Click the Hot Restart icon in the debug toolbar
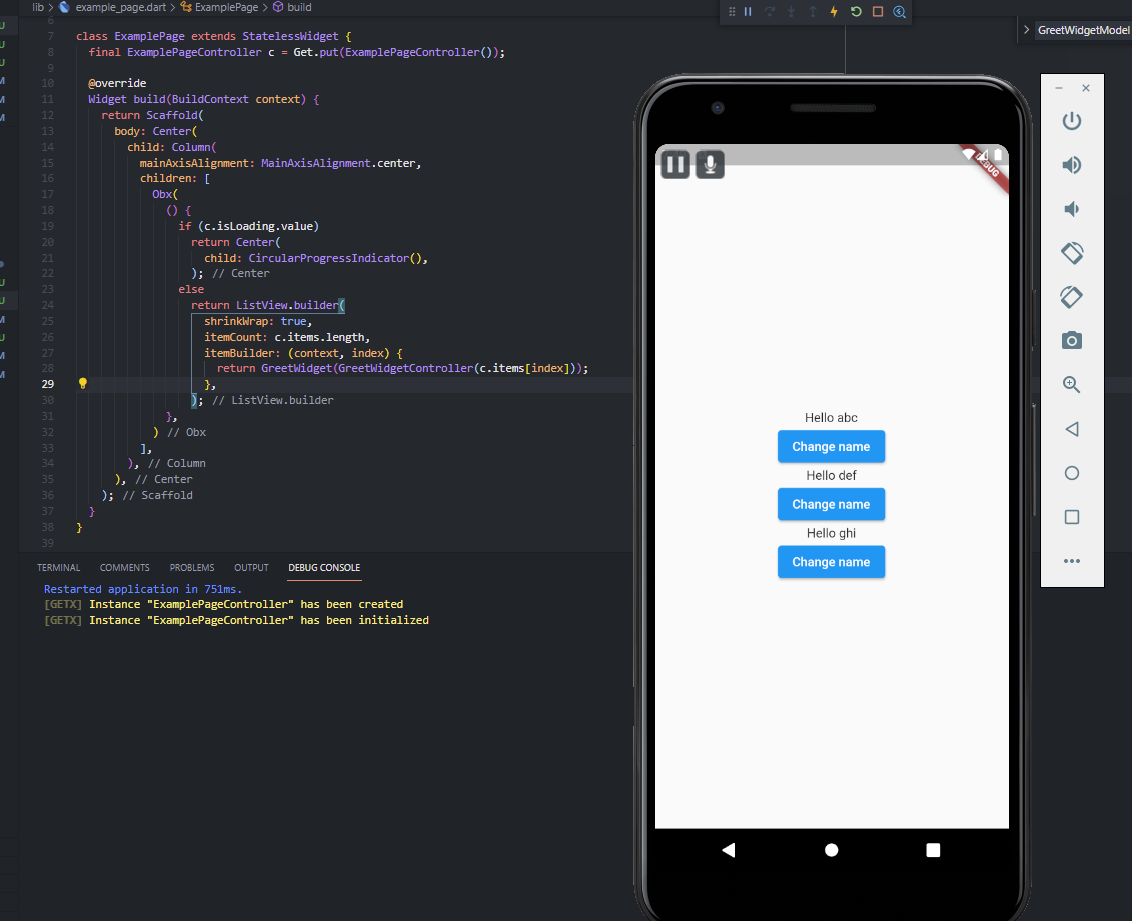 [x=857, y=11]
